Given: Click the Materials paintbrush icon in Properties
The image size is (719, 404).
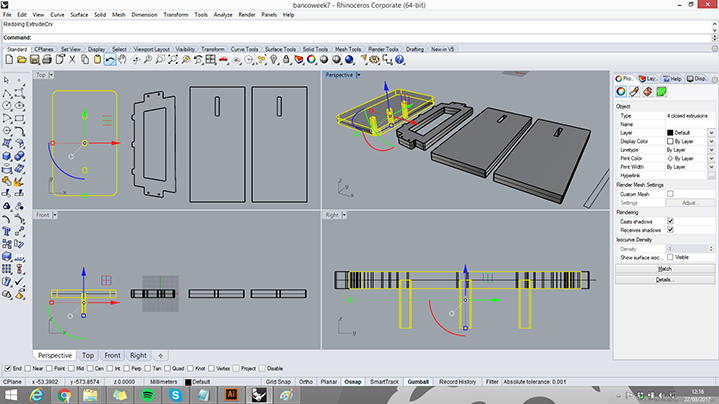Looking at the screenshot, I should tap(634, 92).
